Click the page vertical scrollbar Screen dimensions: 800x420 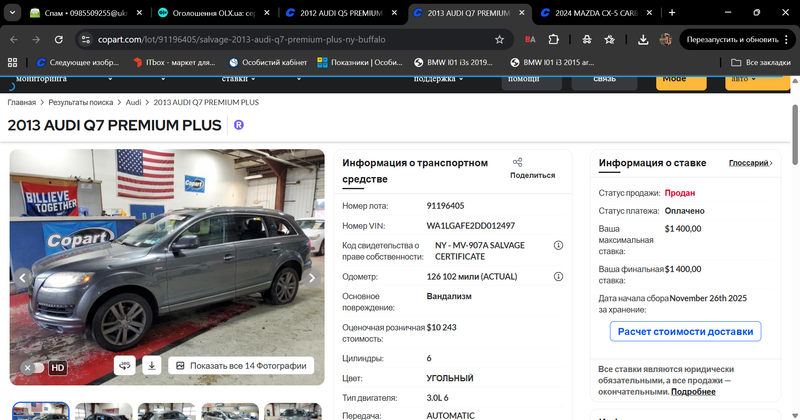(x=795, y=135)
